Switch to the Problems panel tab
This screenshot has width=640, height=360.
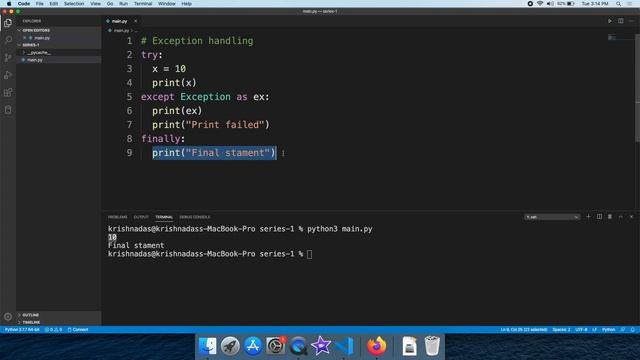[x=118, y=217]
